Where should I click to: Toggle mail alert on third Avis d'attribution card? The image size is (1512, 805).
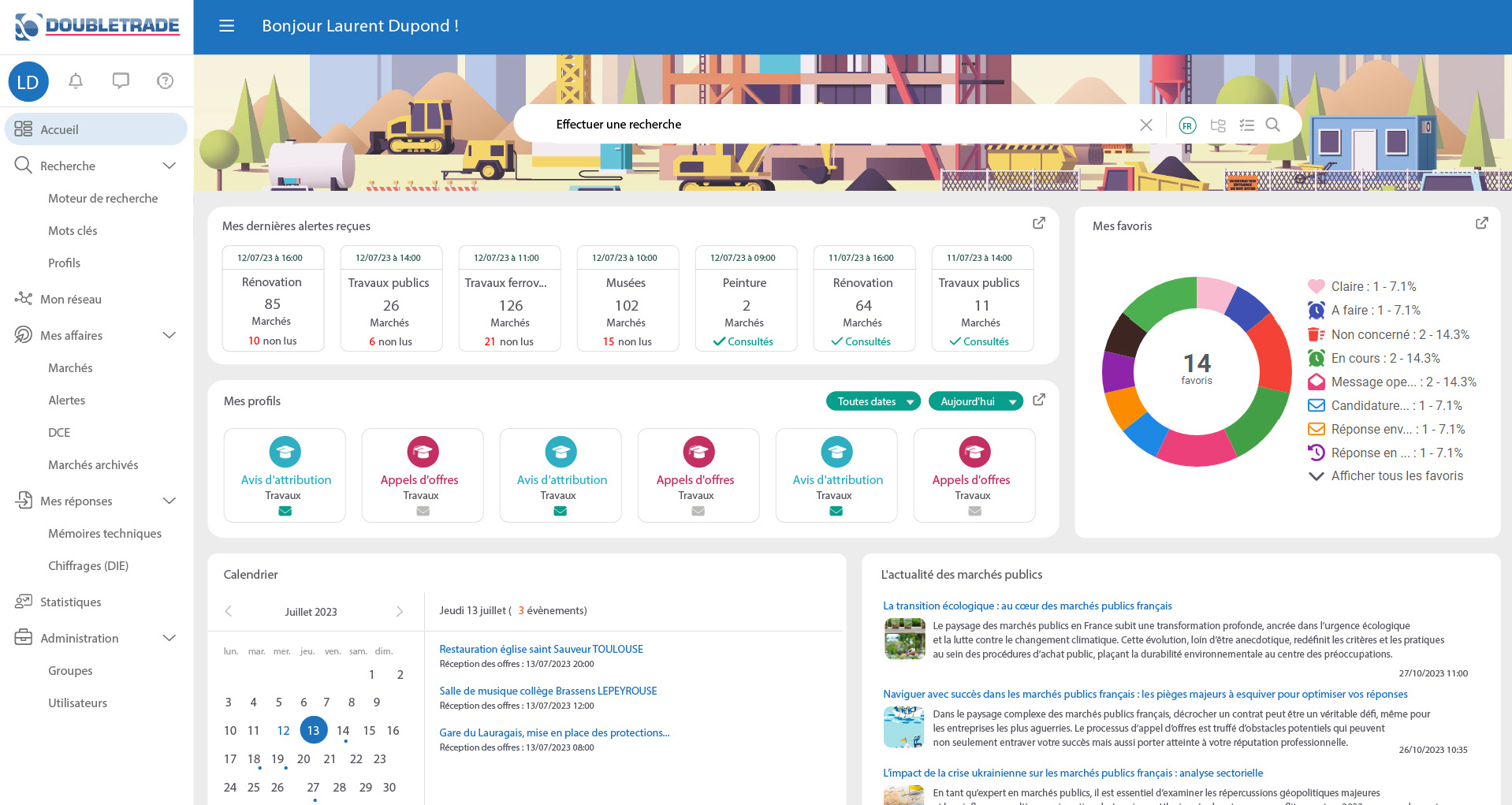836,511
